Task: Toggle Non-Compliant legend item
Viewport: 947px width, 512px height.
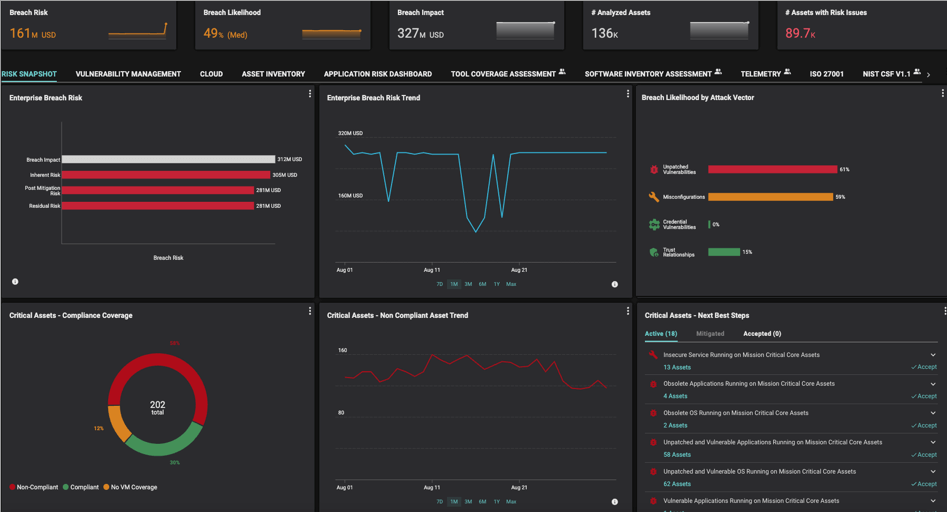Action: coord(34,487)
